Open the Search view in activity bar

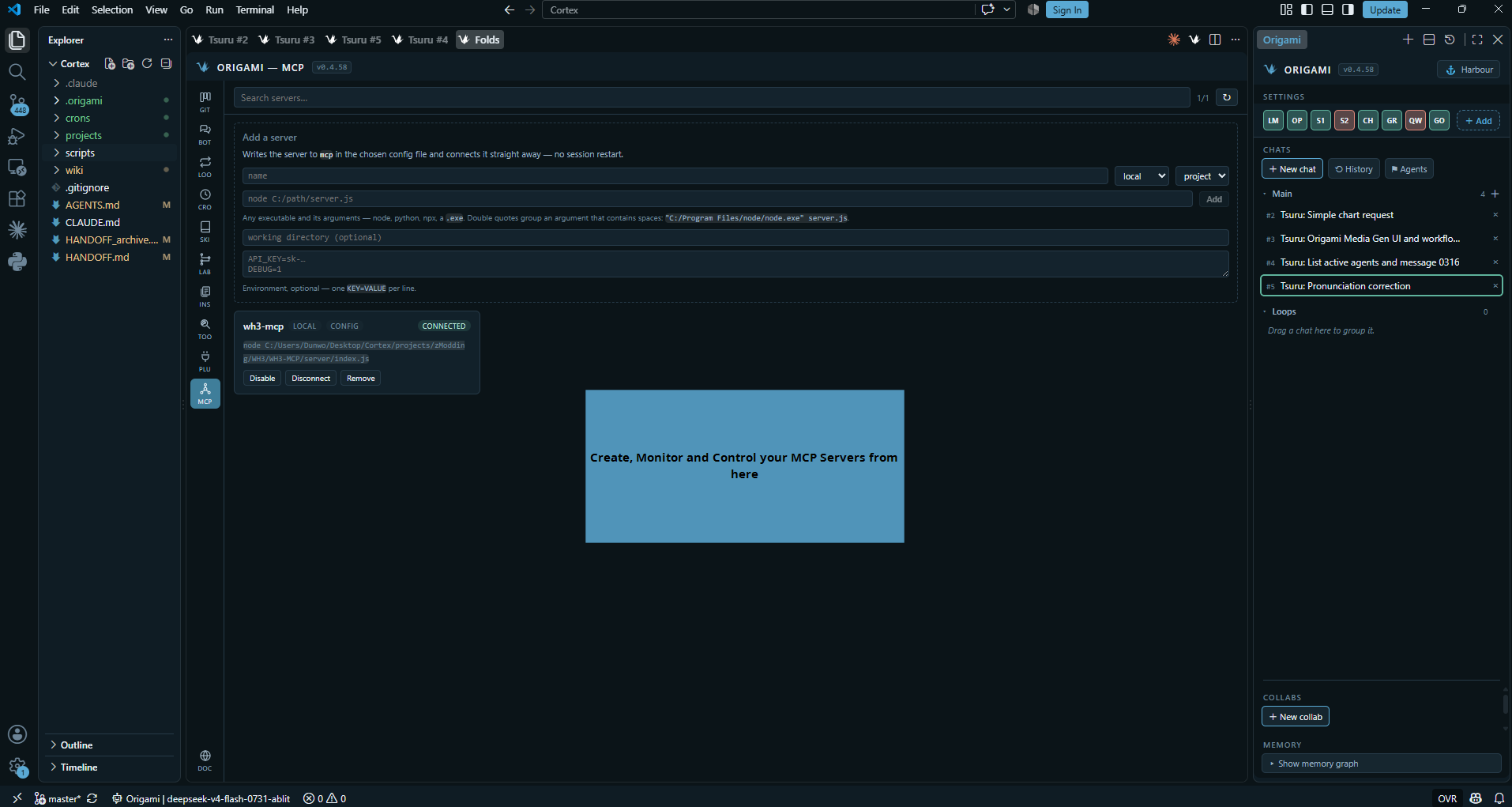(17, 72)
